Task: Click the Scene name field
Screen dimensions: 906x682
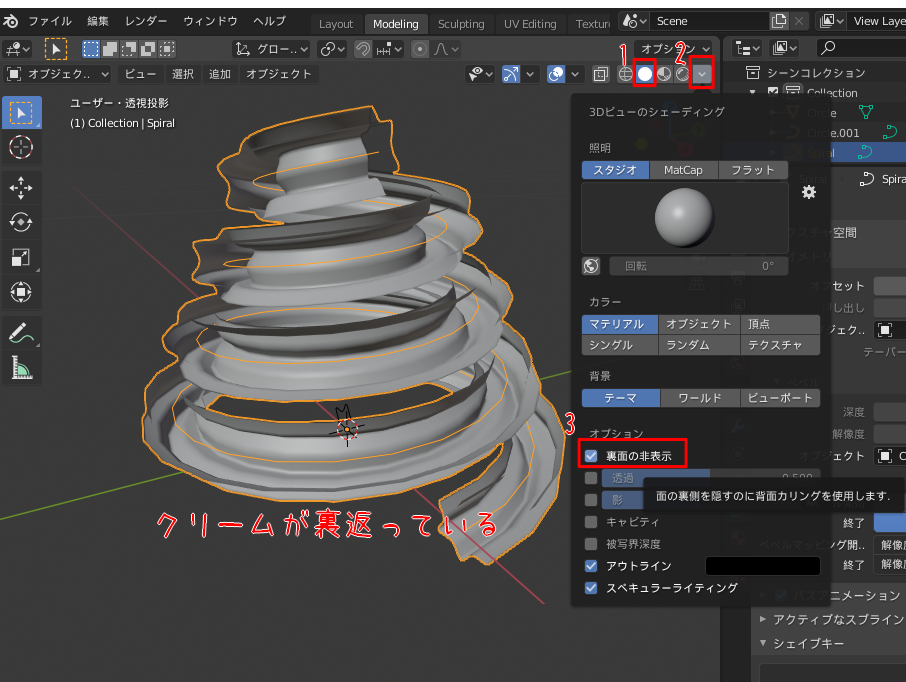Action: click(x=708, y=21)
